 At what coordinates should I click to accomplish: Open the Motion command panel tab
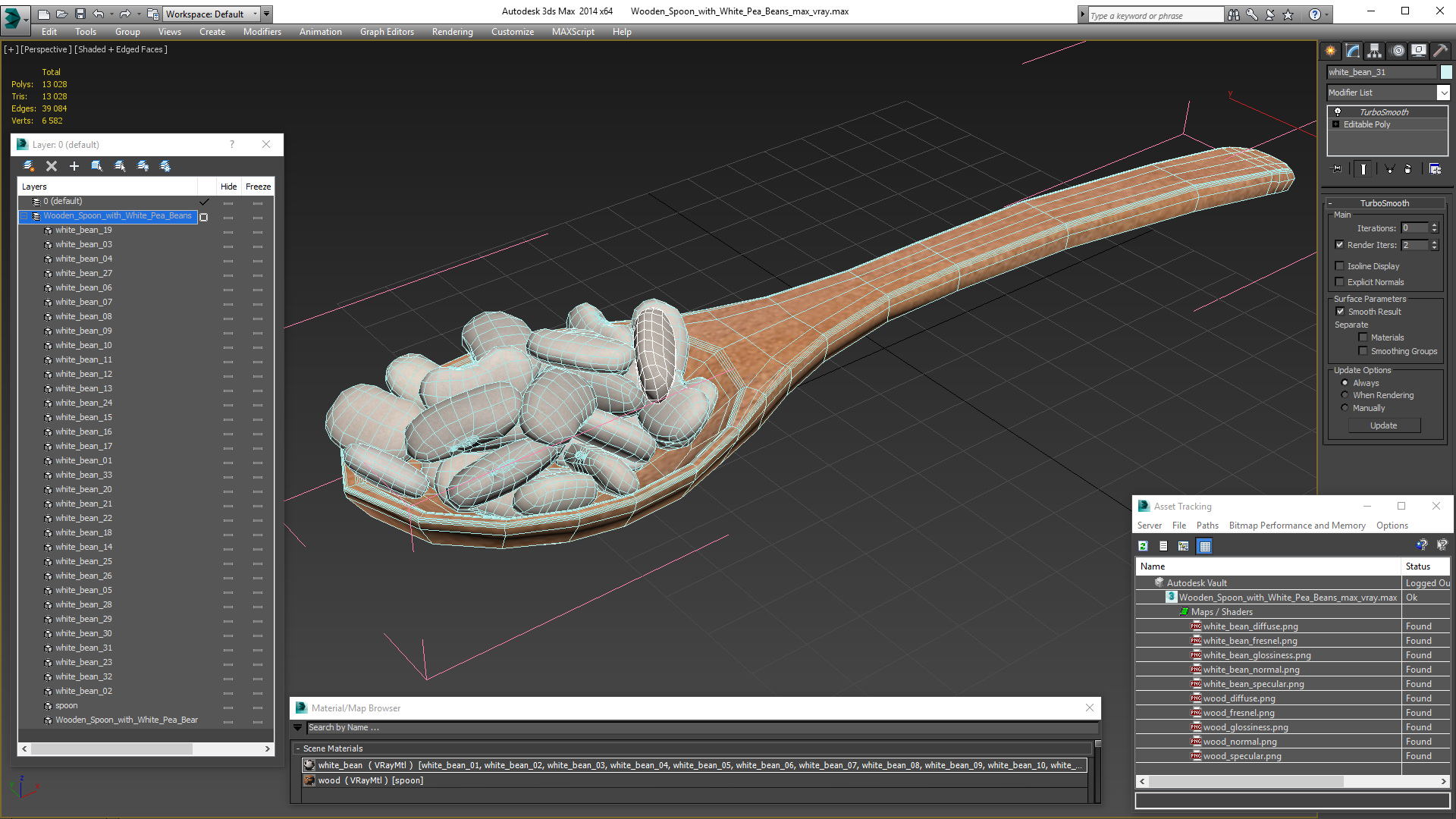coord(1398,51)
